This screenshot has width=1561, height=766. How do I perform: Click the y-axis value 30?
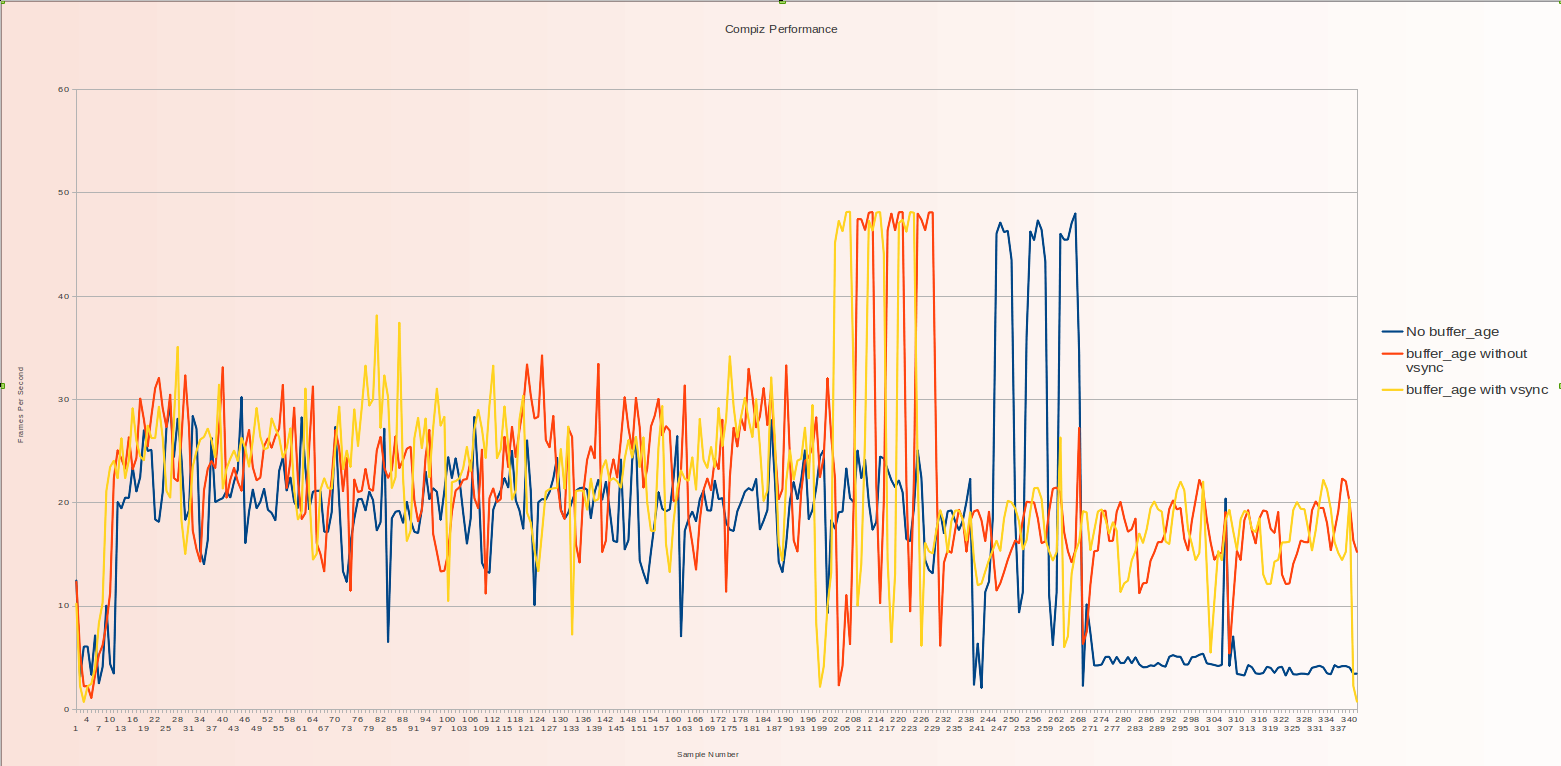(x=63, y=399)
